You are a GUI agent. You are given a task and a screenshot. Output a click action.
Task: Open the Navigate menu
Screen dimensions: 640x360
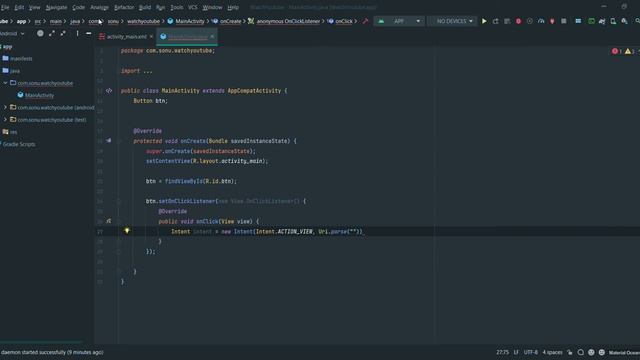(56, 7)
